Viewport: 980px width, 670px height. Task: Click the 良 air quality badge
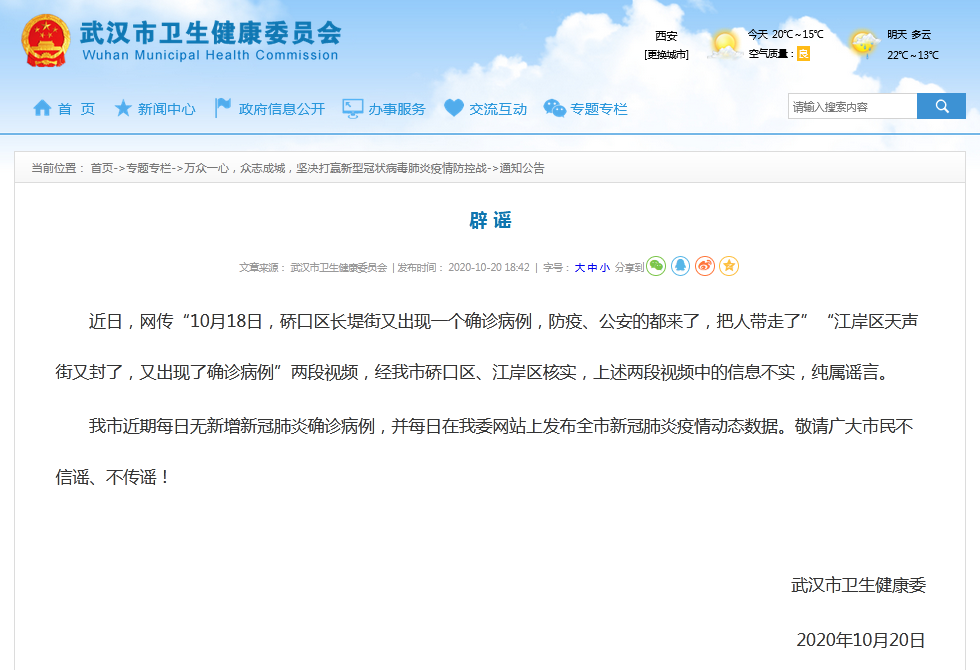tap(802, 53)
